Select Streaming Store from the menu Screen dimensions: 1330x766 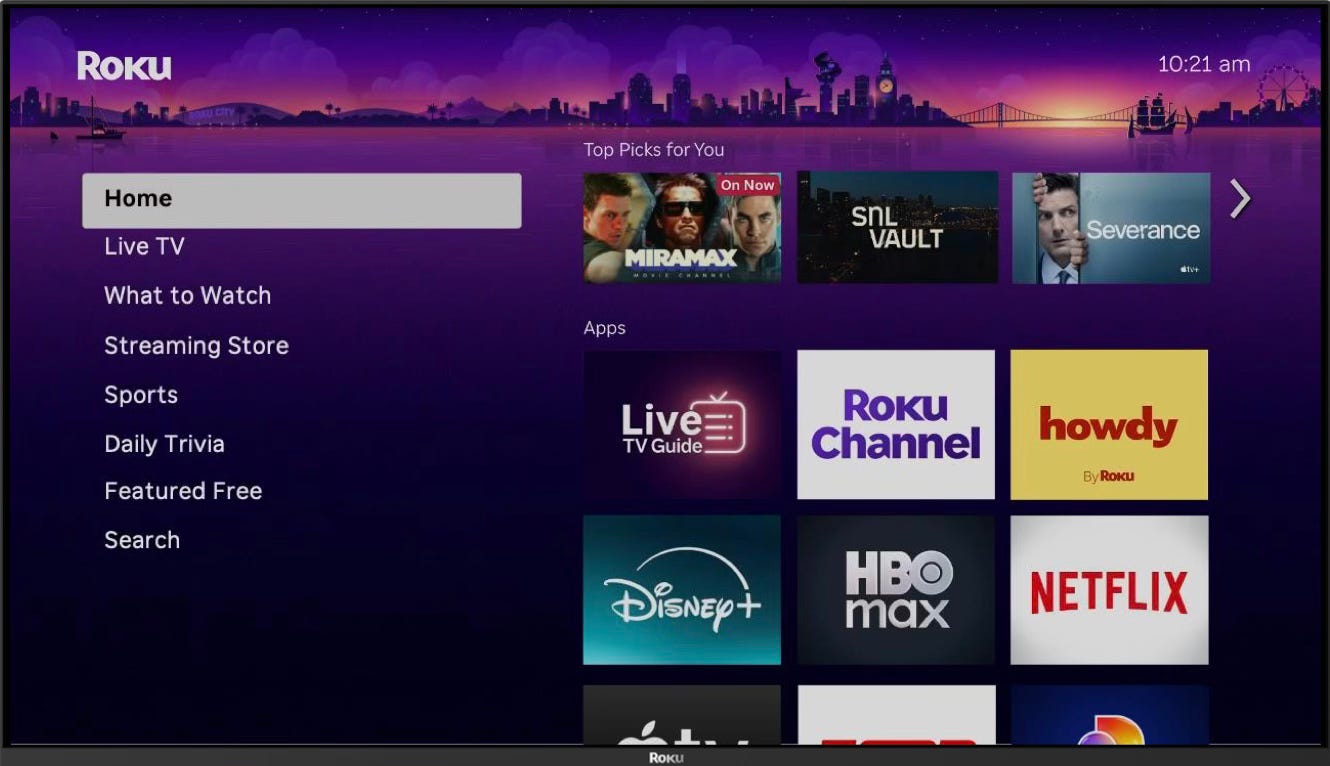click(x=196, y=345)
